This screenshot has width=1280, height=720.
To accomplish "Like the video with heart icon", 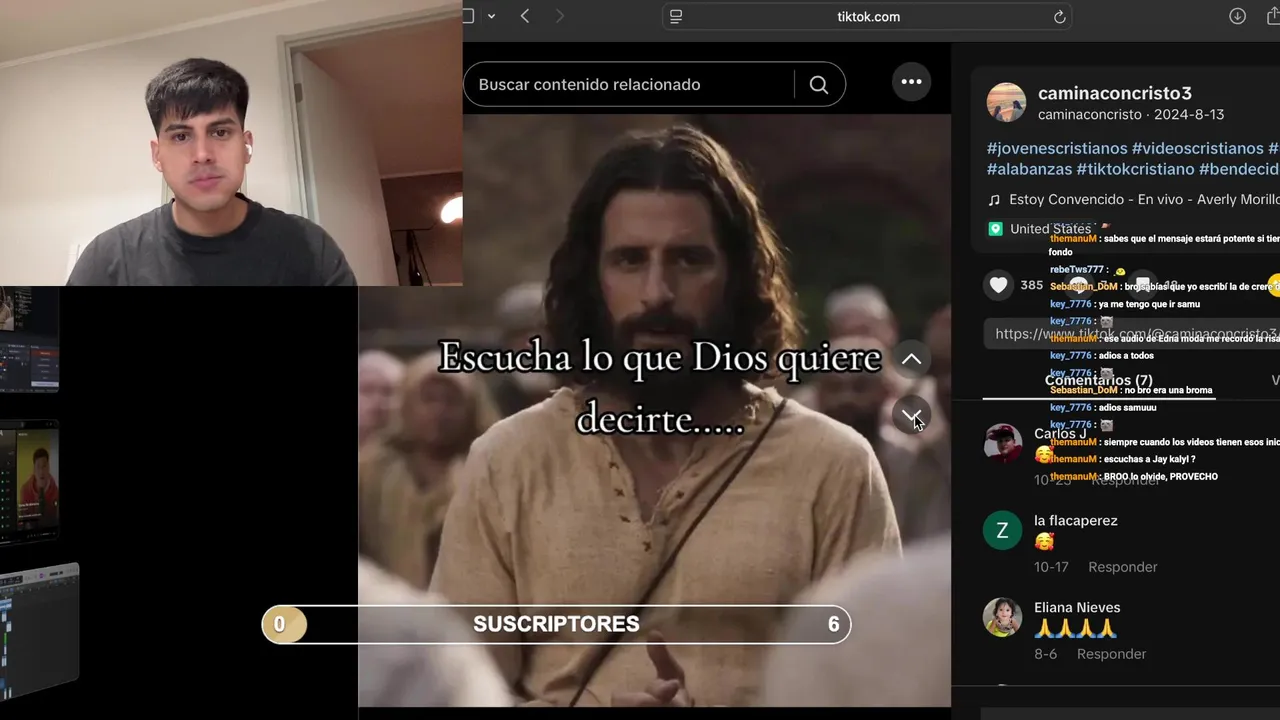I will point(998,285).
